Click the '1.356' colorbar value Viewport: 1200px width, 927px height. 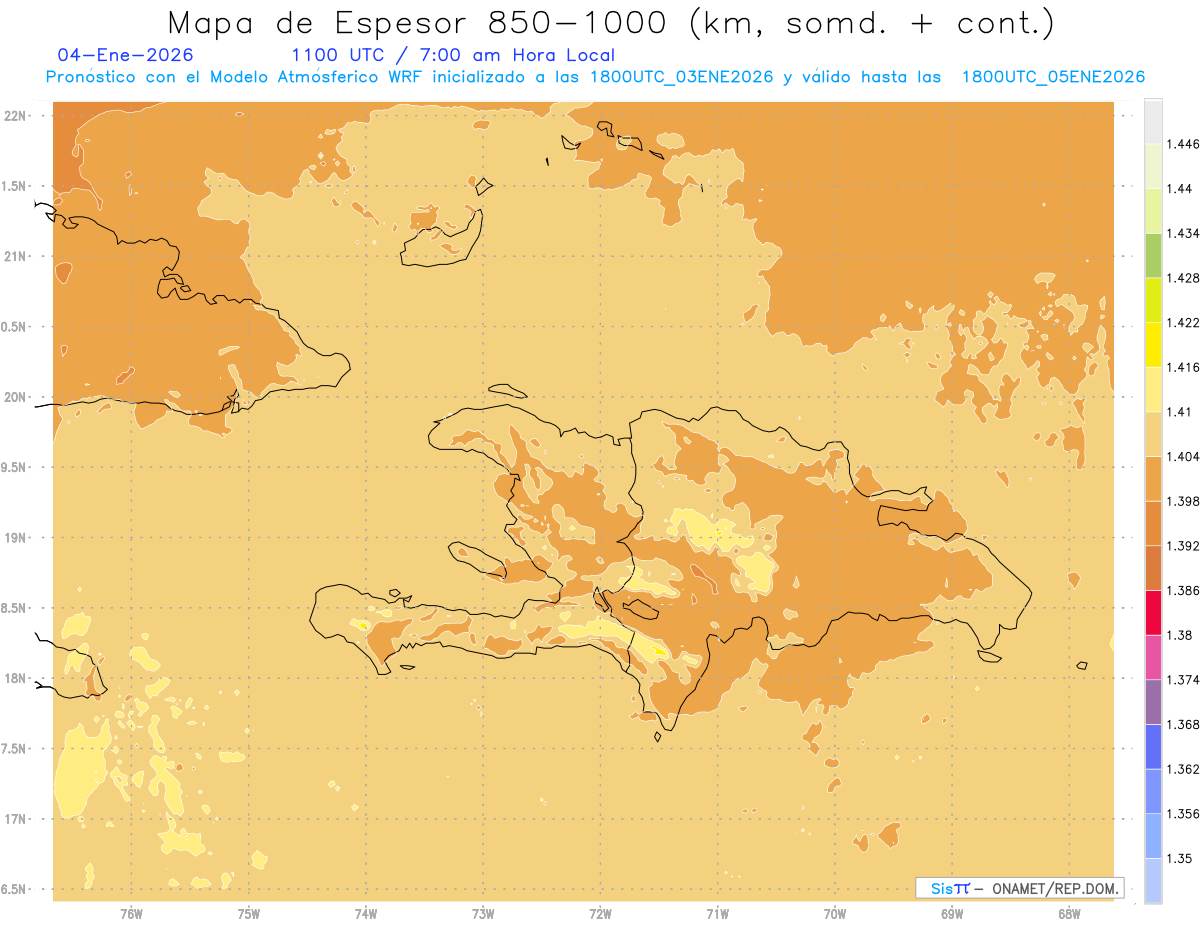pyautogui.click(x=1184, y=814)
